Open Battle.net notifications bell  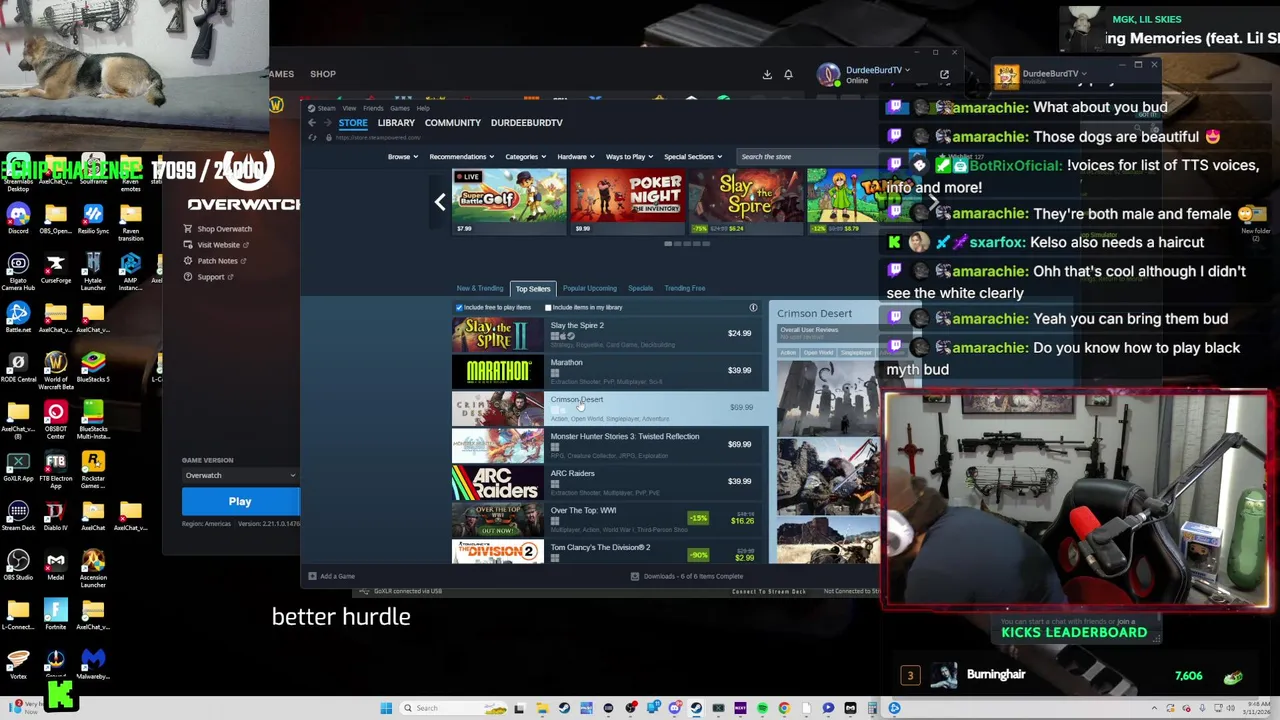(788, 74)
